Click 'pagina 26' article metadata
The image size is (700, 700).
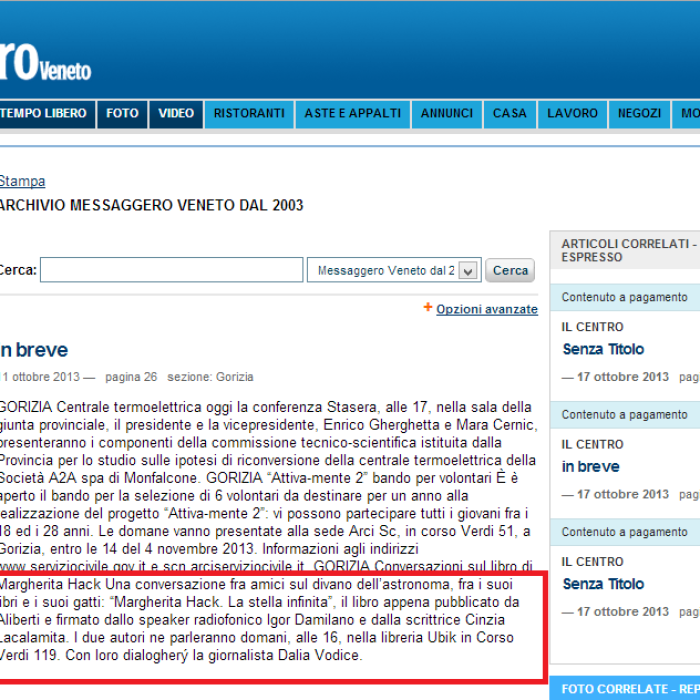(131, 377)
